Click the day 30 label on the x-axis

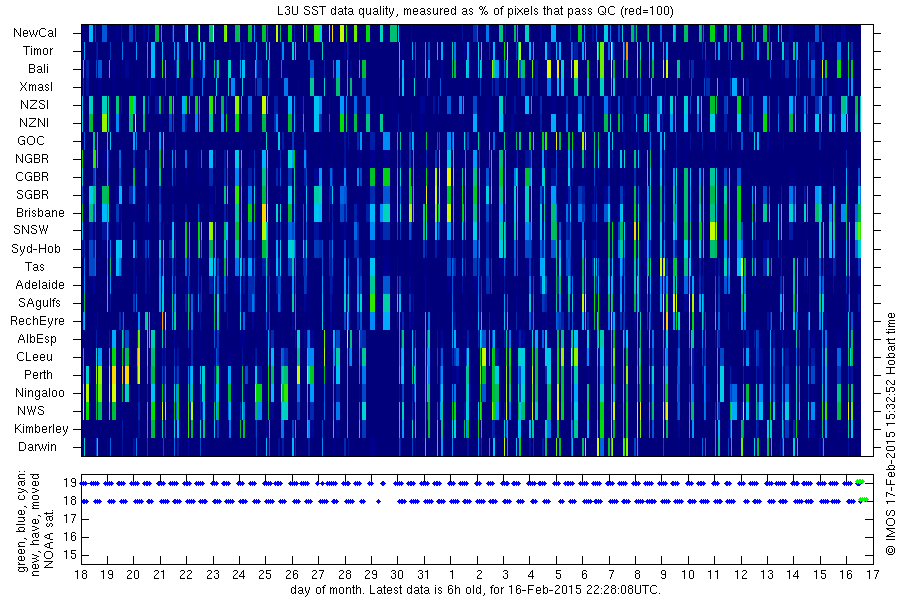coord(397,575)
